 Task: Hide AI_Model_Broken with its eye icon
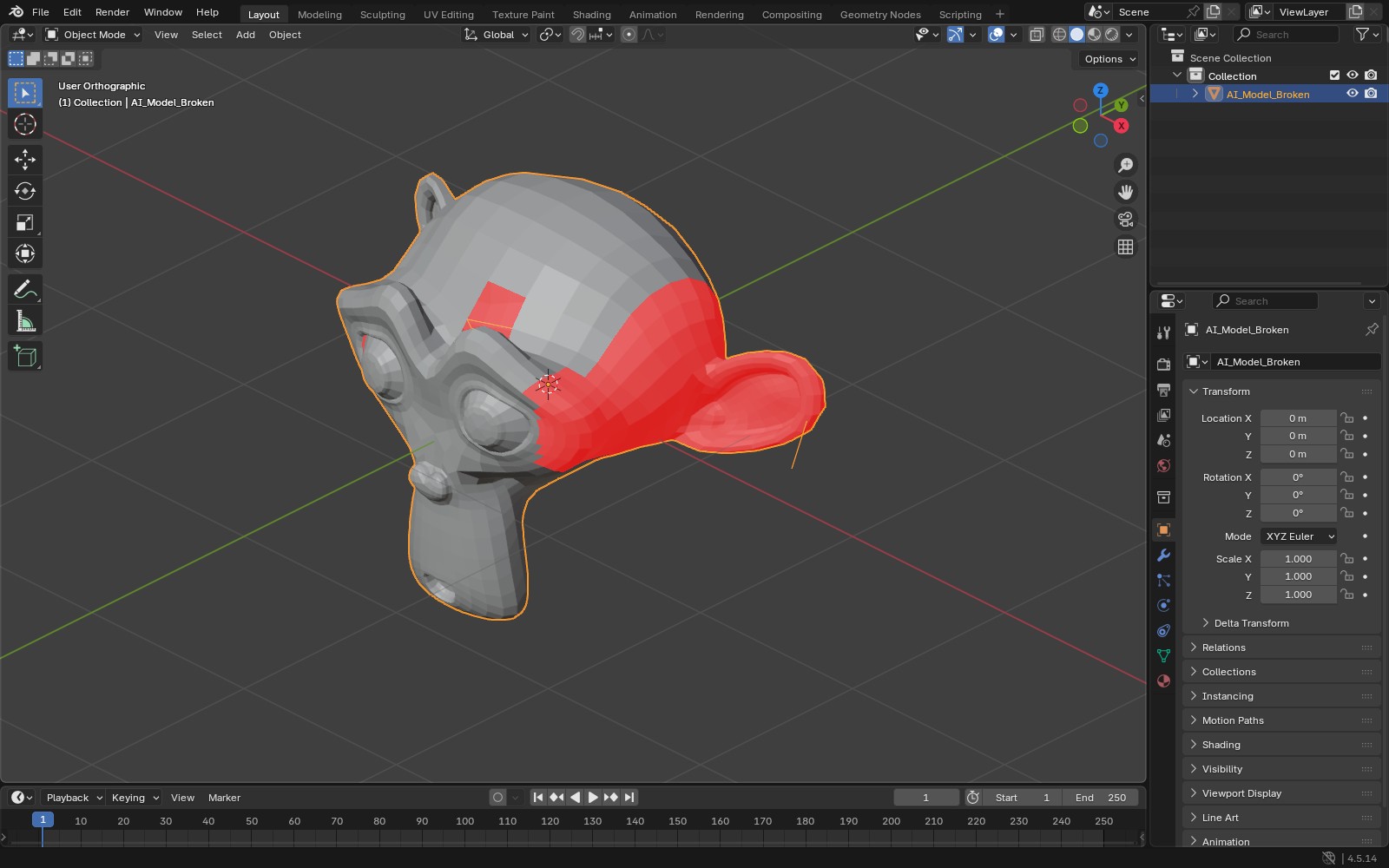[1352, 94]
